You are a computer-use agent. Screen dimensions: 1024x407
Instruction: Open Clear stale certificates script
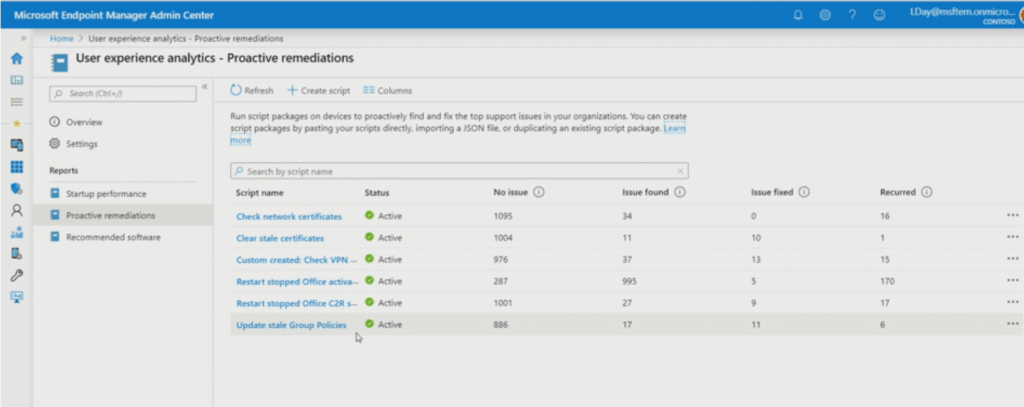280,238
